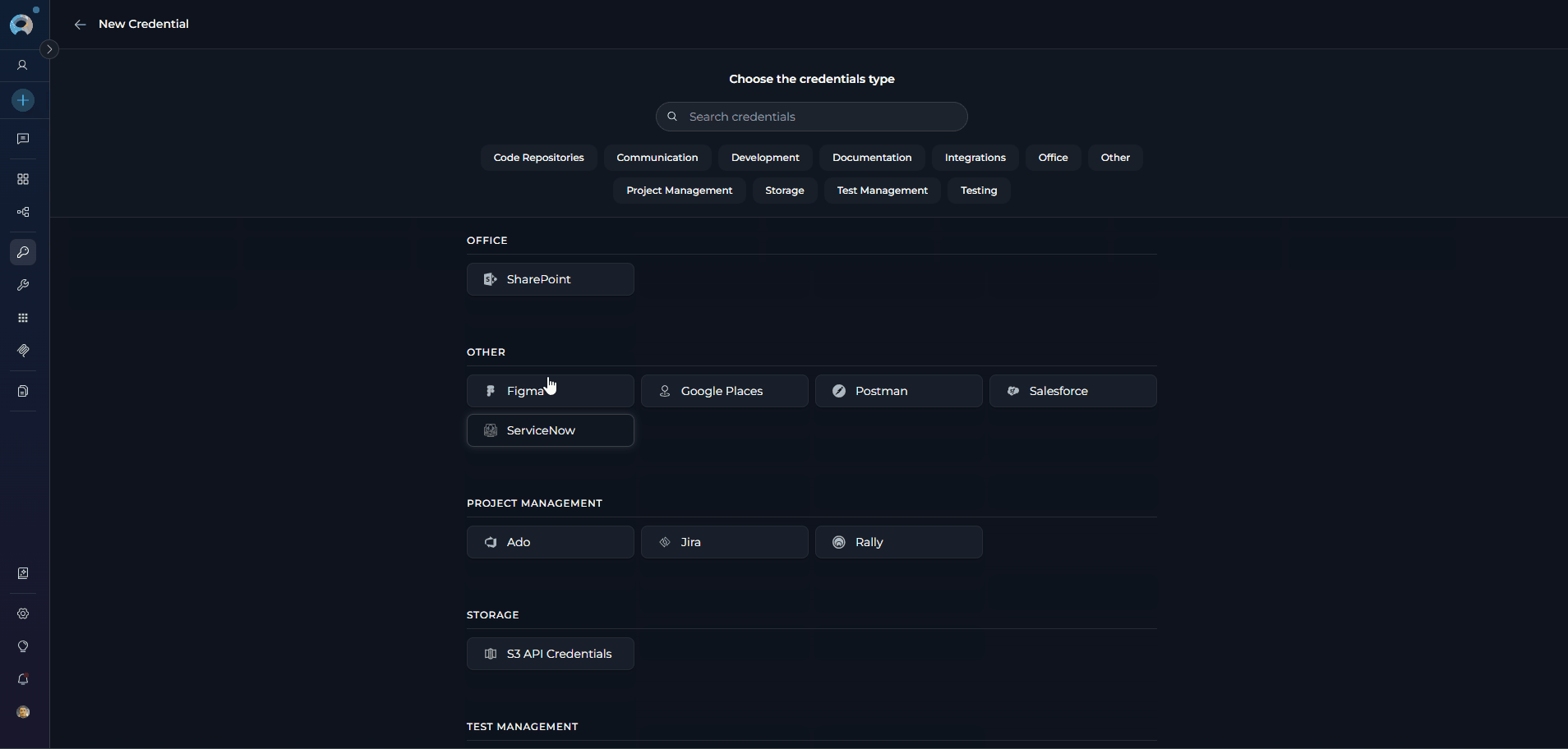Image resolution: width=1568 pixels, height=749 pixels.
Task: Filter by Code Repositories category
Action: tap(538, 158)
